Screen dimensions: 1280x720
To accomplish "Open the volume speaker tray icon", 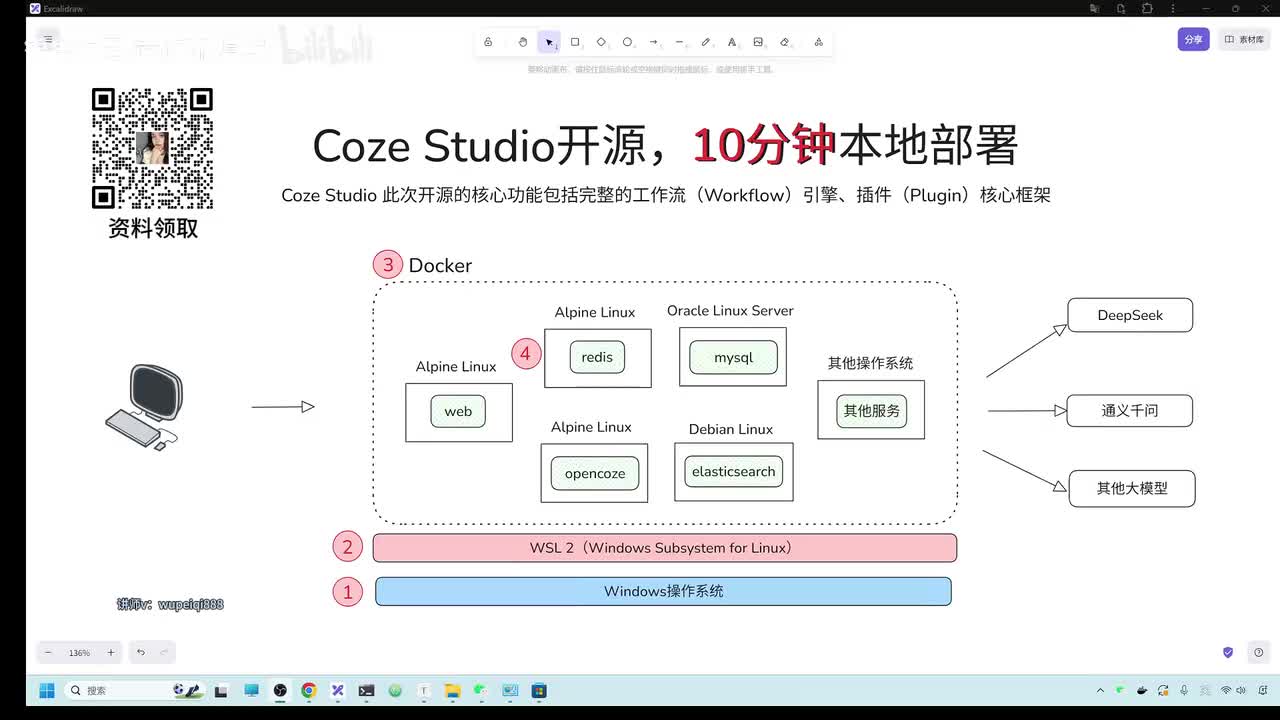I will pyautogui.click(x=1242, y=690).
